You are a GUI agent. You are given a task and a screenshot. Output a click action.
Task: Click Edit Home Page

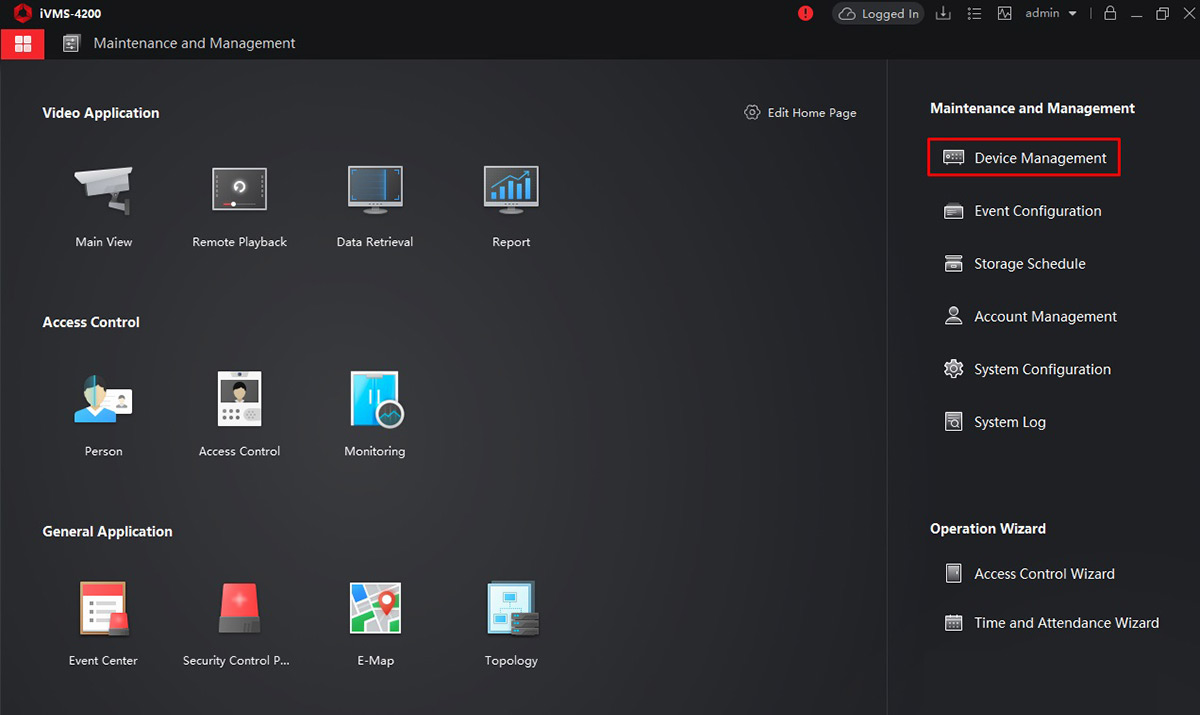coord(801,113)
